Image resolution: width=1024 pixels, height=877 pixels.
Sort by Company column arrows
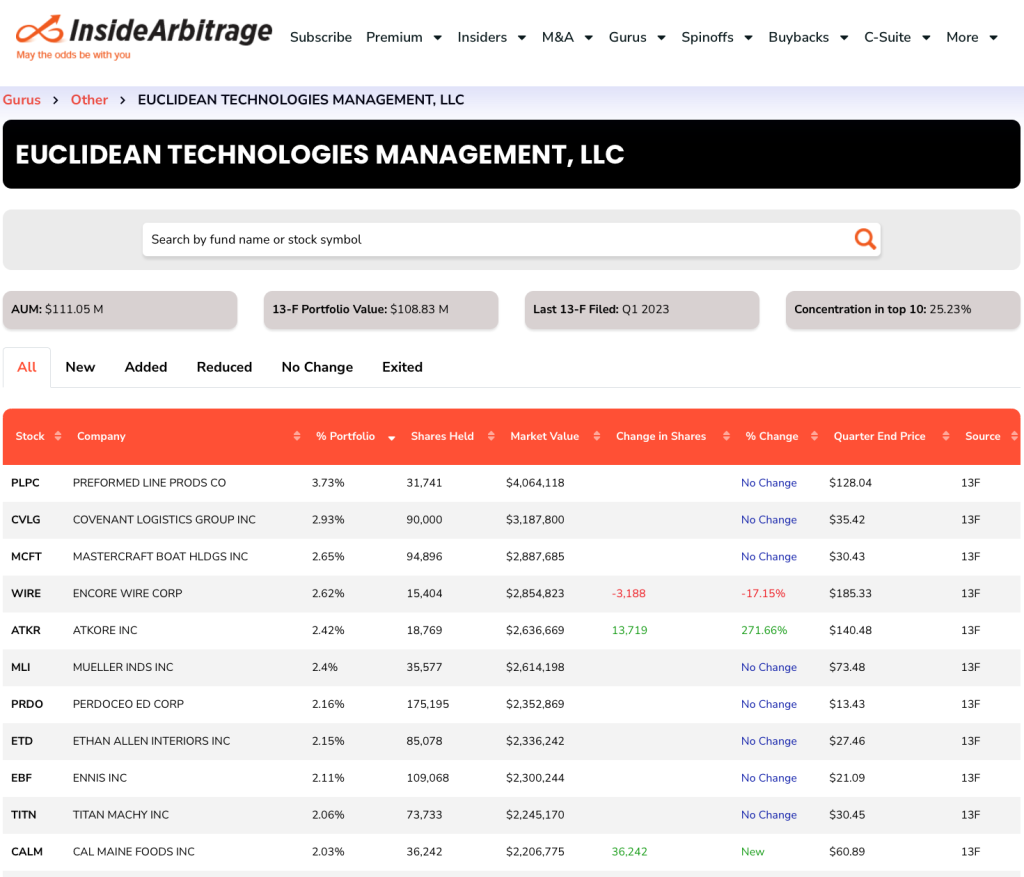pos(296,436)
